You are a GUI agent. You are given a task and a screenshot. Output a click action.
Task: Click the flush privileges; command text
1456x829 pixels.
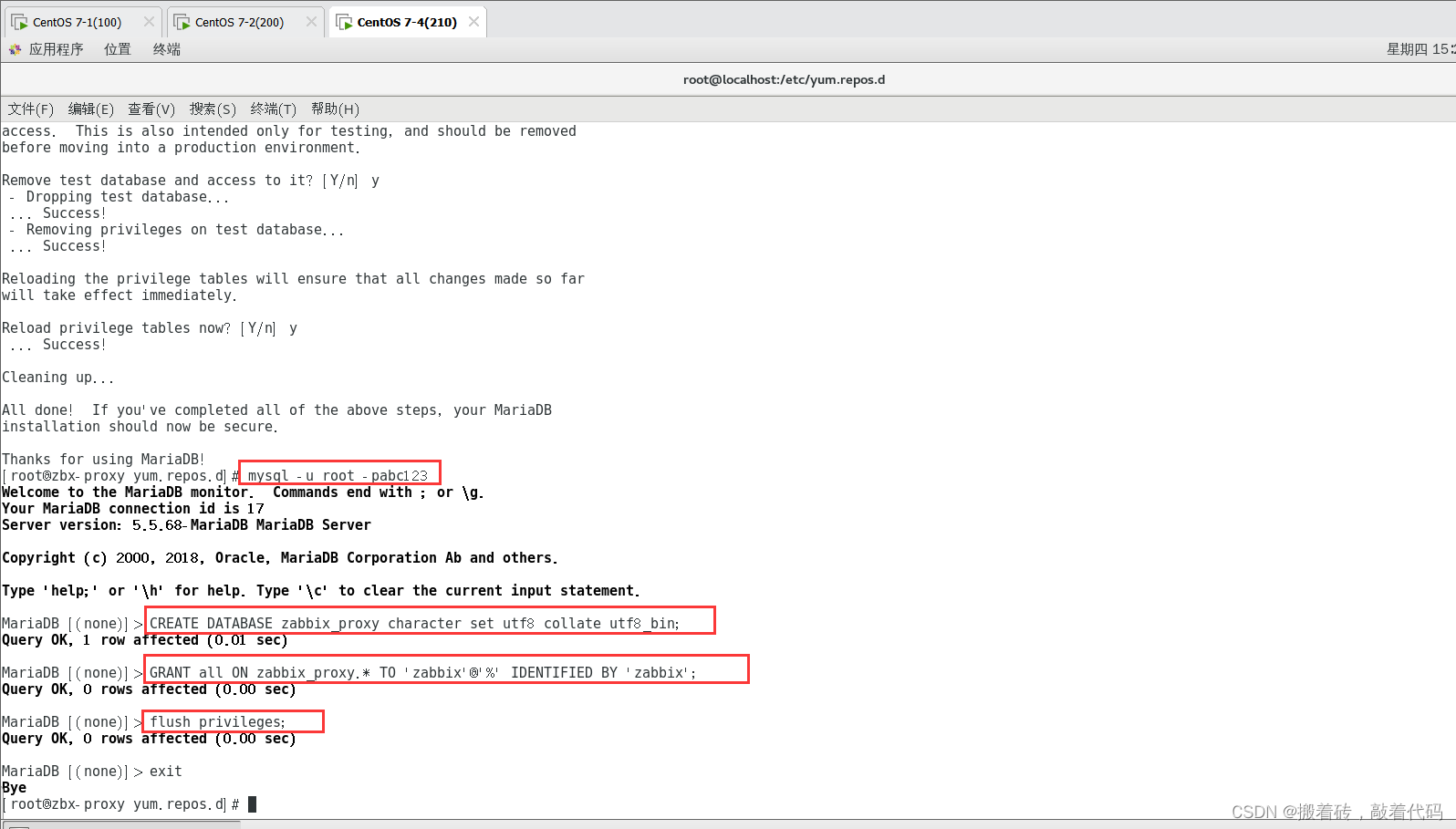coord(217,722)
